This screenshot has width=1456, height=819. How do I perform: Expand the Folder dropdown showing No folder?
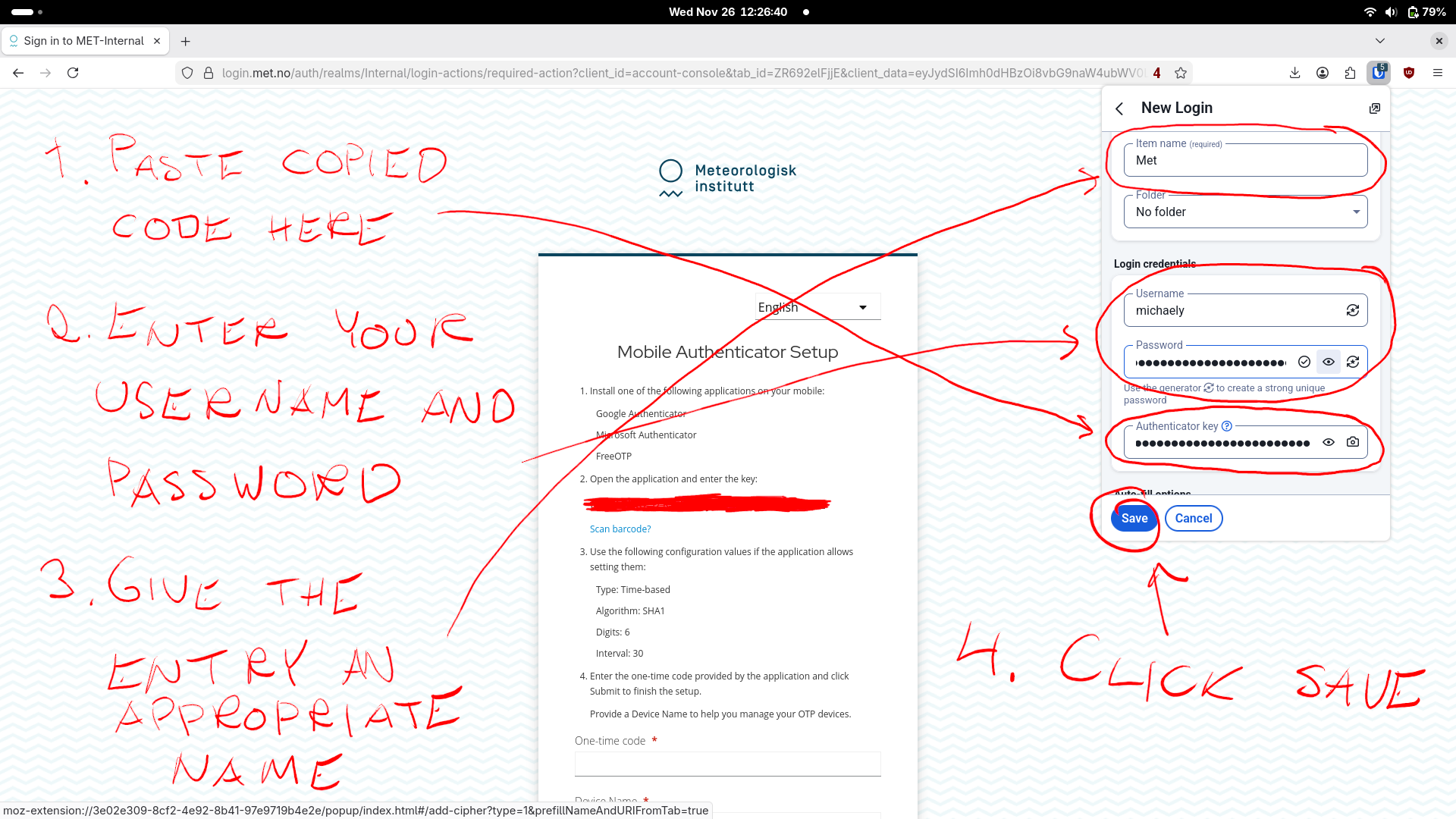click(1245, 212)
